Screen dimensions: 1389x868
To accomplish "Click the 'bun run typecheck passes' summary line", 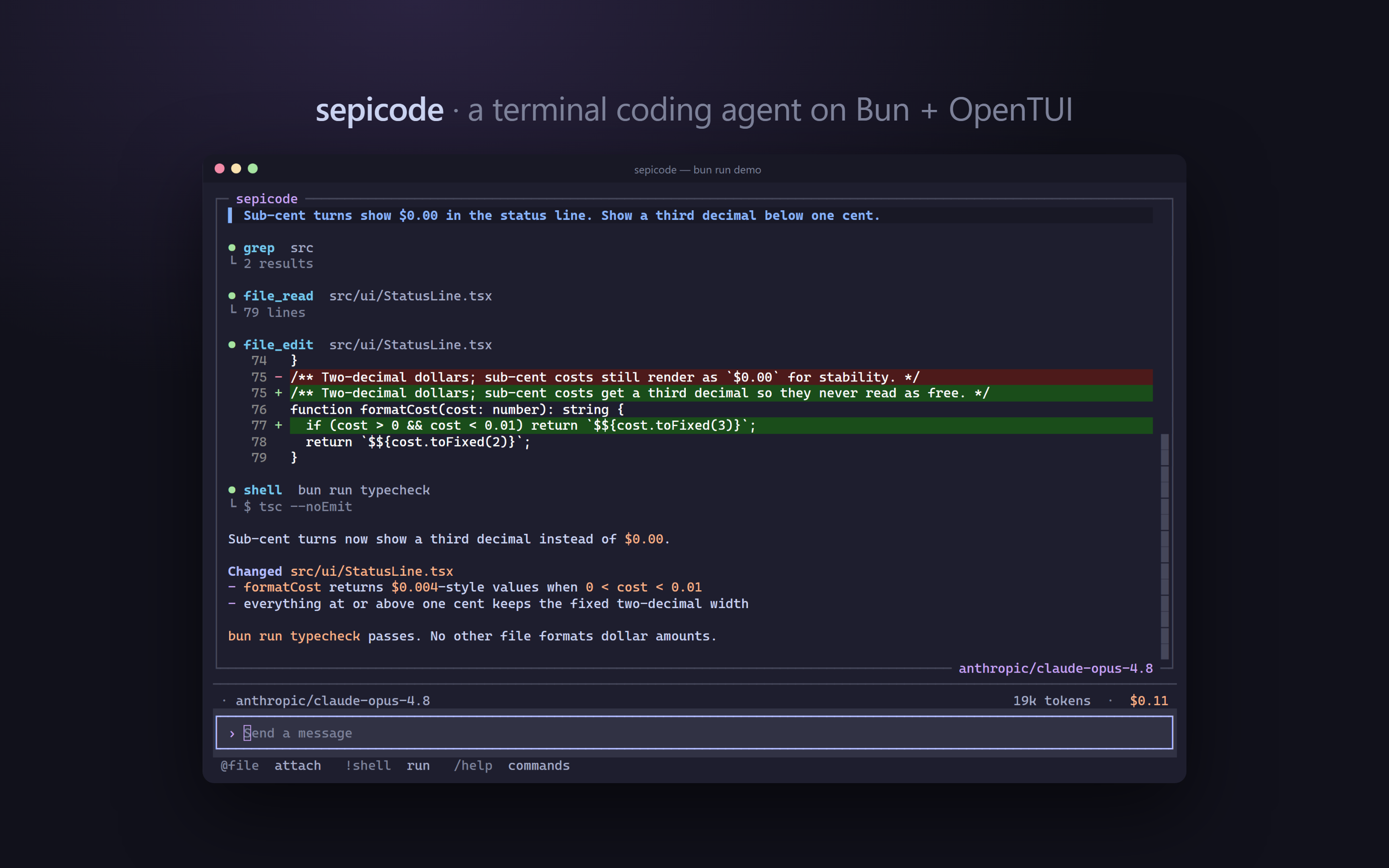I will 472,637.
